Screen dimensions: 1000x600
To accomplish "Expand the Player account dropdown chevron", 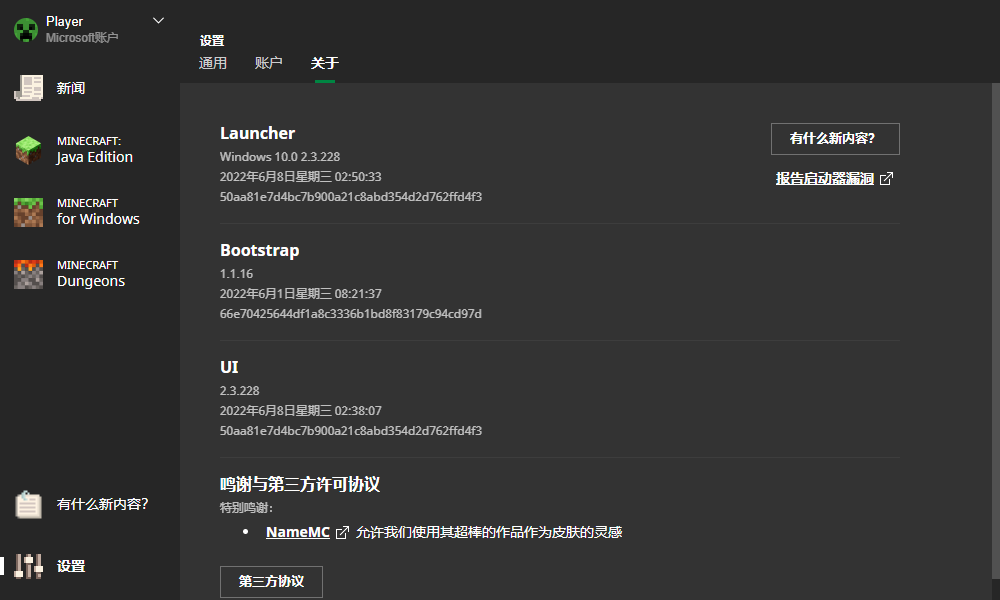I will pos(158,21).
